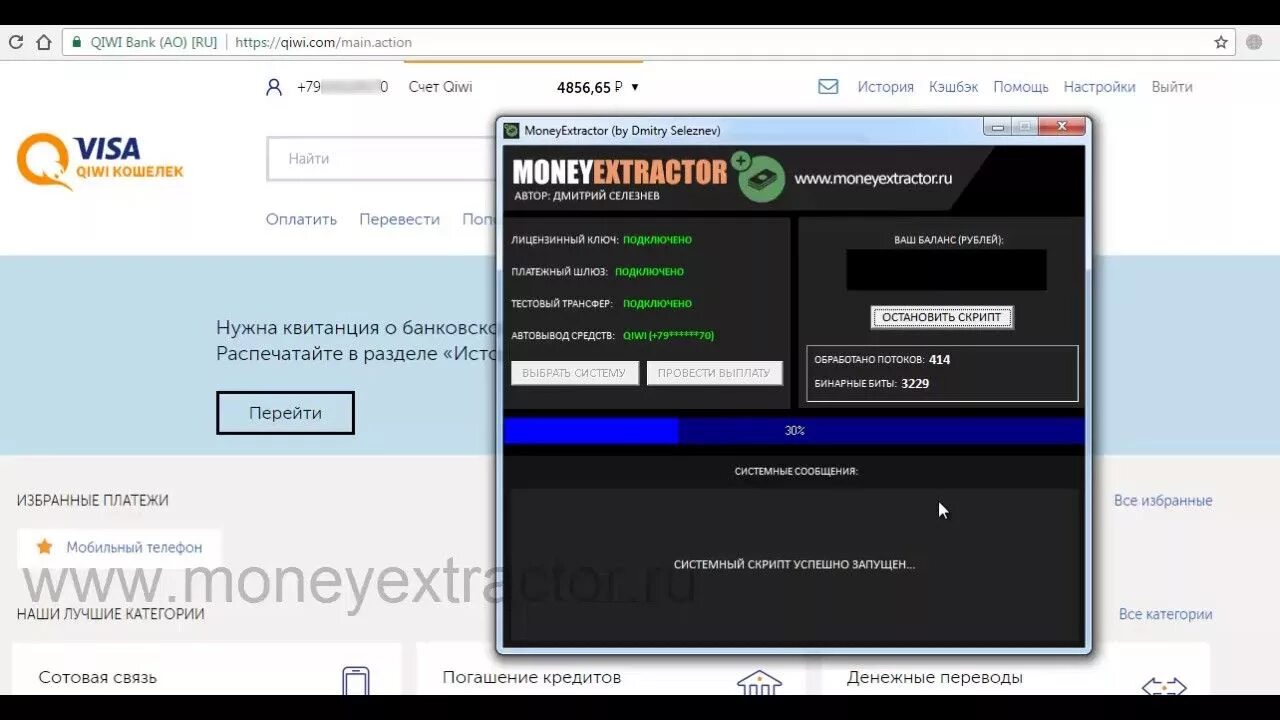
Task: Open История in QIWI header
Action: [x=885, y=87]
